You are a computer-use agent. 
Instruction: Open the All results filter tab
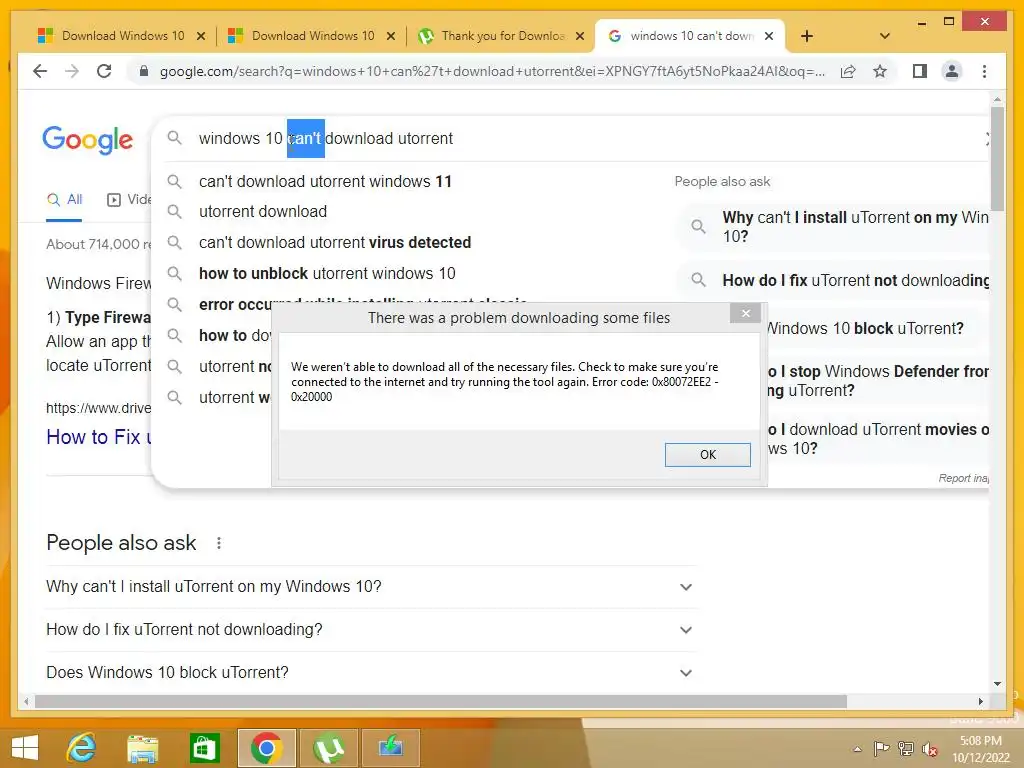[x=64, y=199]
